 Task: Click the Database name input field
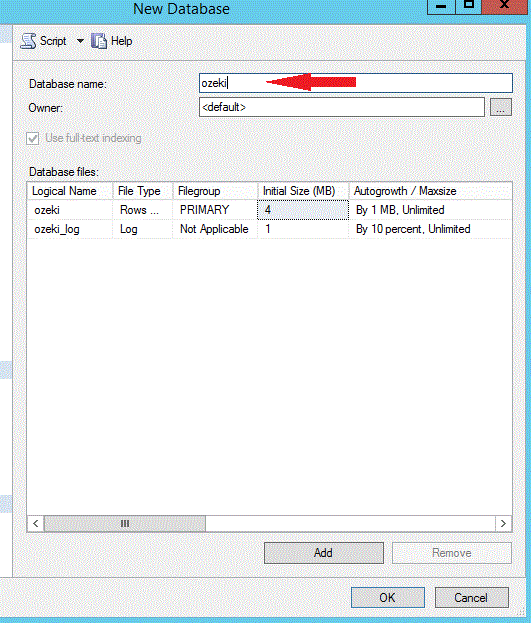356,83
